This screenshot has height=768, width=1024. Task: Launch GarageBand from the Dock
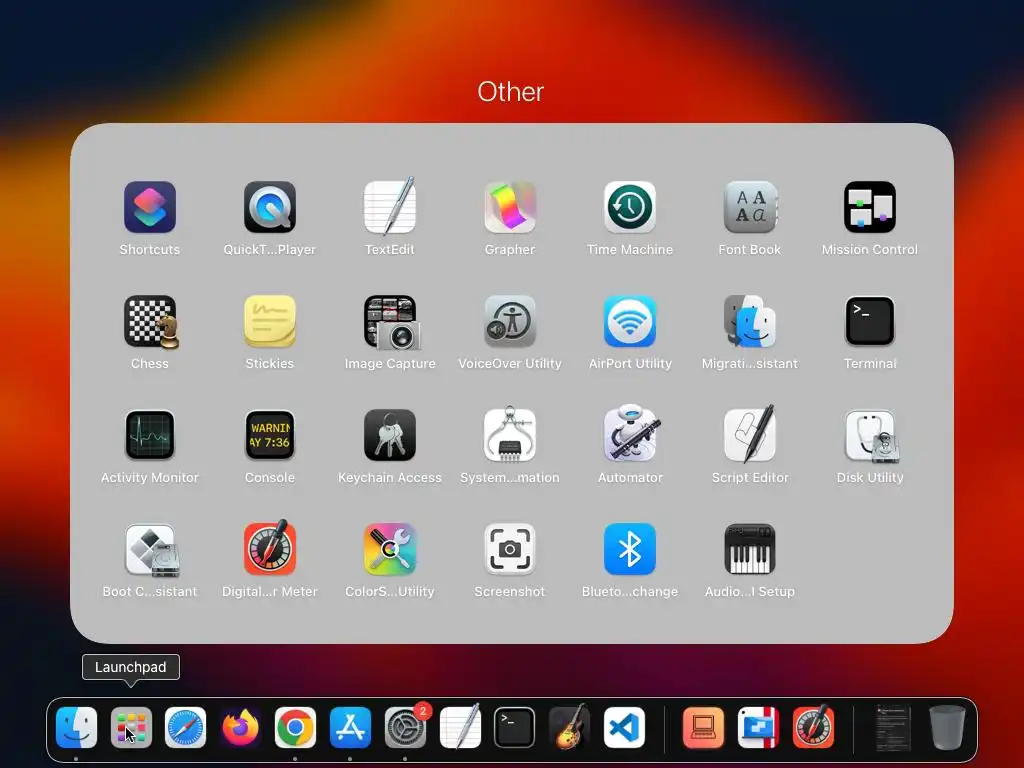(569, 726)
